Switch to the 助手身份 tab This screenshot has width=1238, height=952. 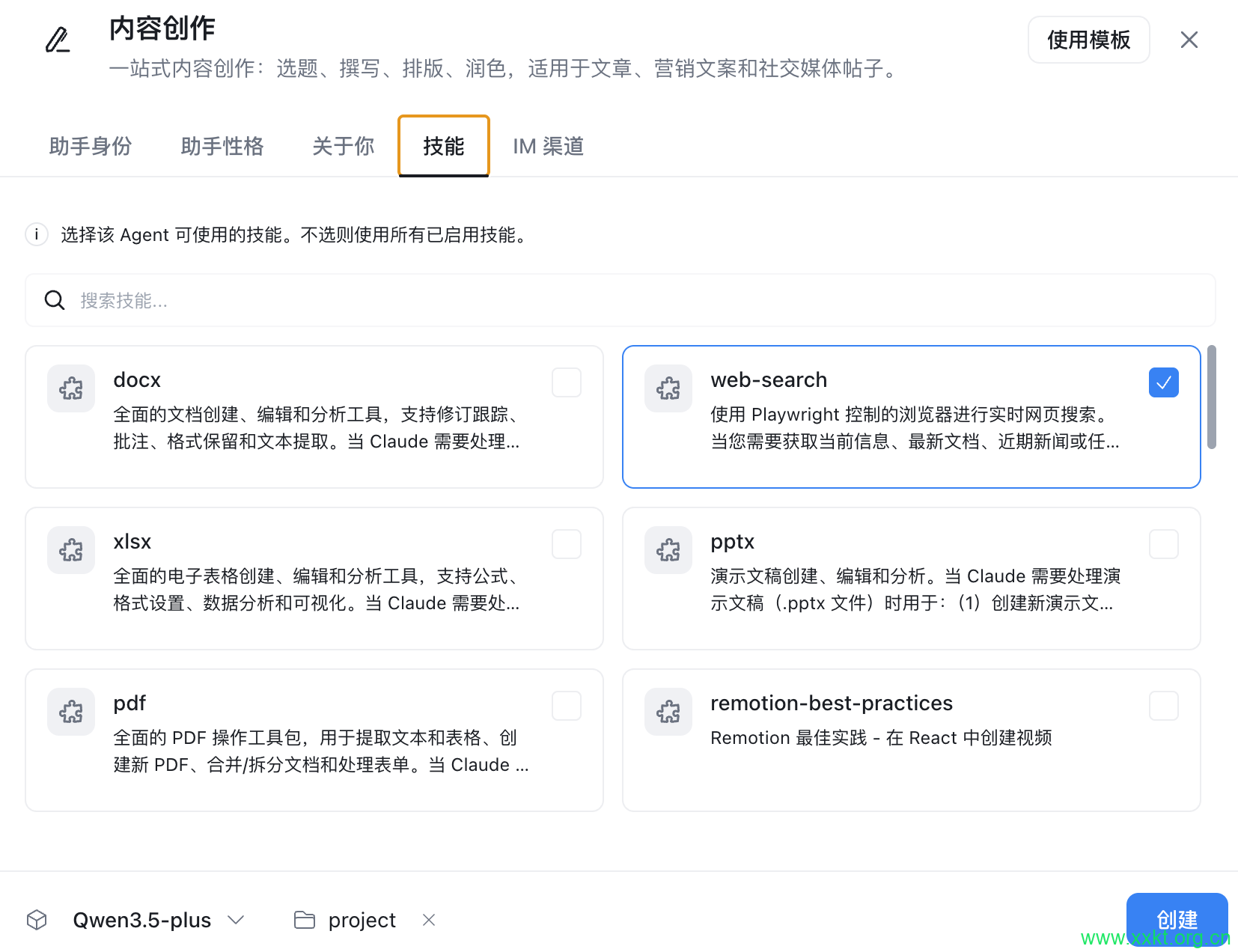[91, 146]
